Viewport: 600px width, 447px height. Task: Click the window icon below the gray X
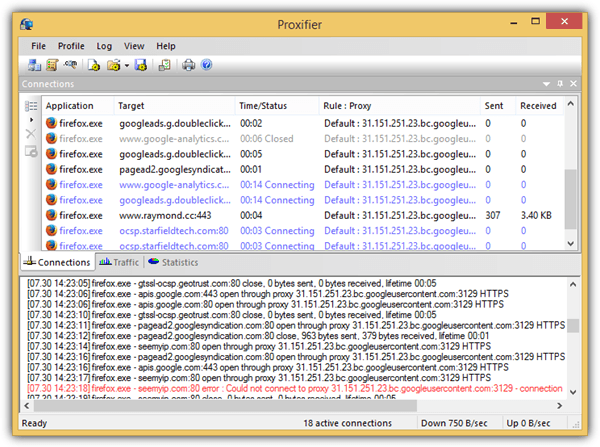(31, 151)
